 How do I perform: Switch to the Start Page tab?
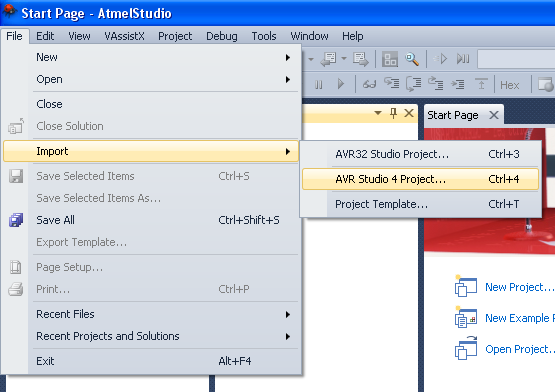pyautogui.click(x=453, y=115)
